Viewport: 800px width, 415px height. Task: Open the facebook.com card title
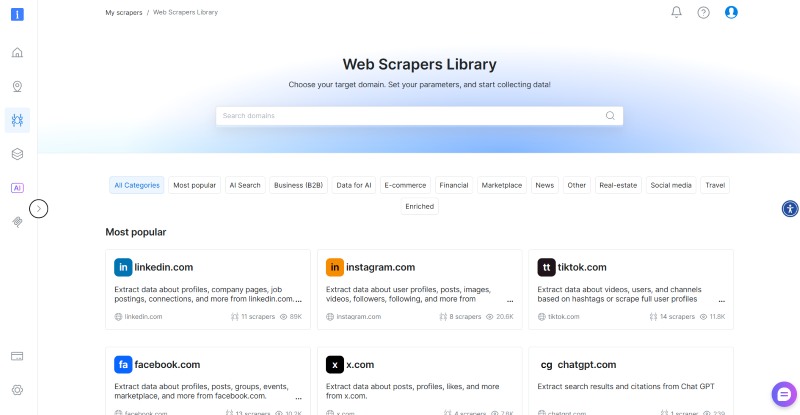coord(167,364)
